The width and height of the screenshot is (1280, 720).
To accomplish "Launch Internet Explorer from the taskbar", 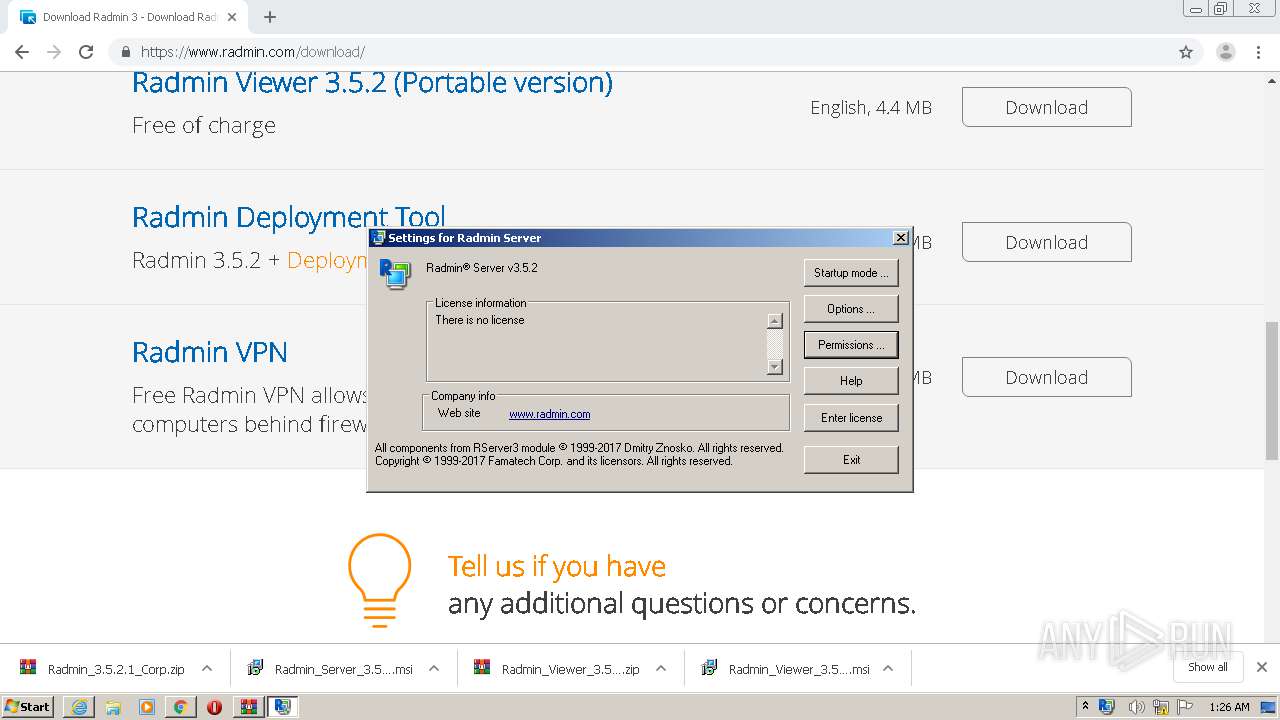I will (x=79, y=707).
